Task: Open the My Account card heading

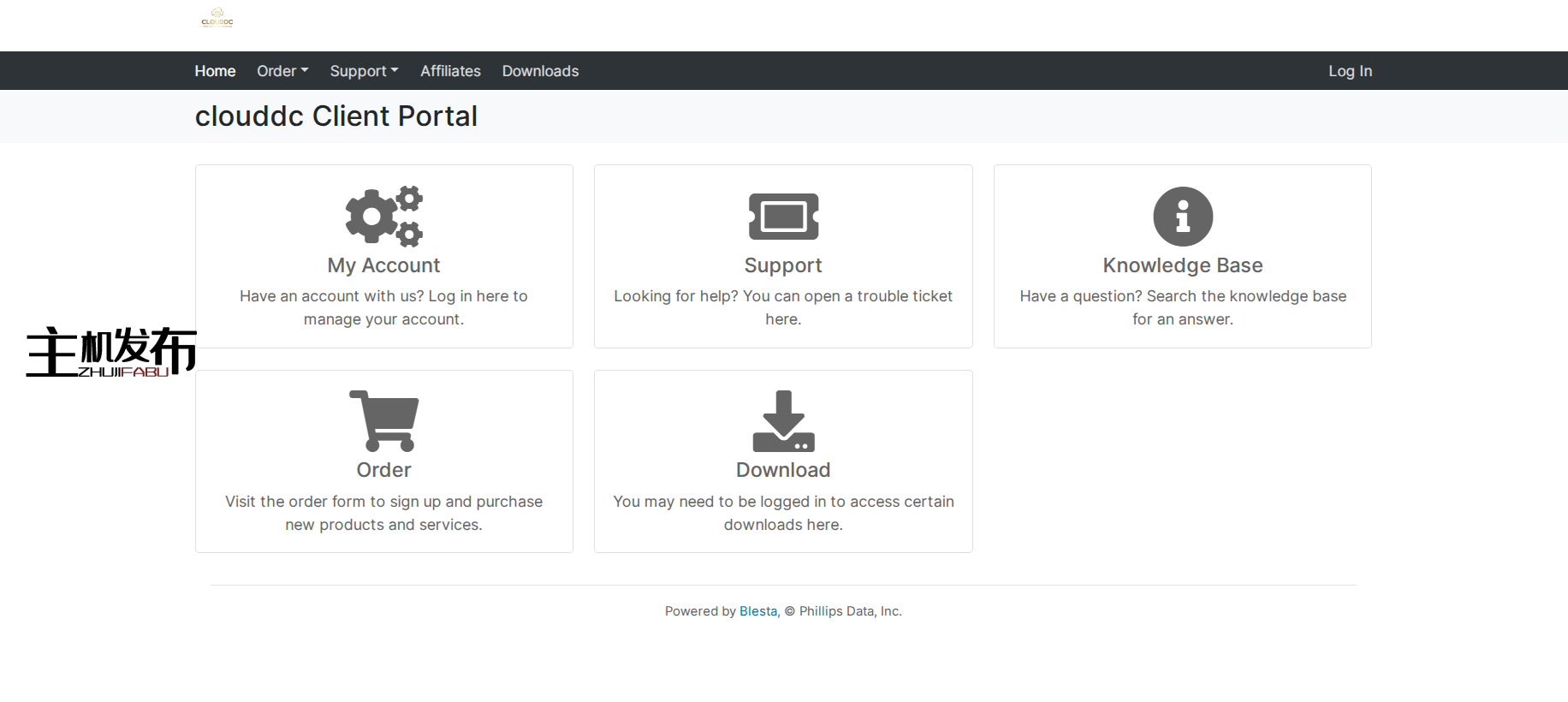Action: (383, 265)
